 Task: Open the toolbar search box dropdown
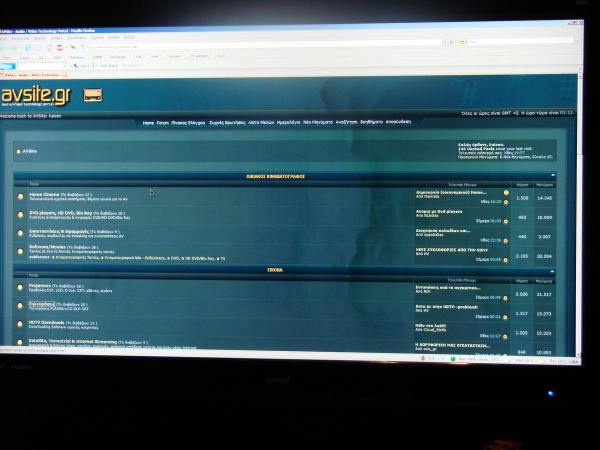[64, 66]
